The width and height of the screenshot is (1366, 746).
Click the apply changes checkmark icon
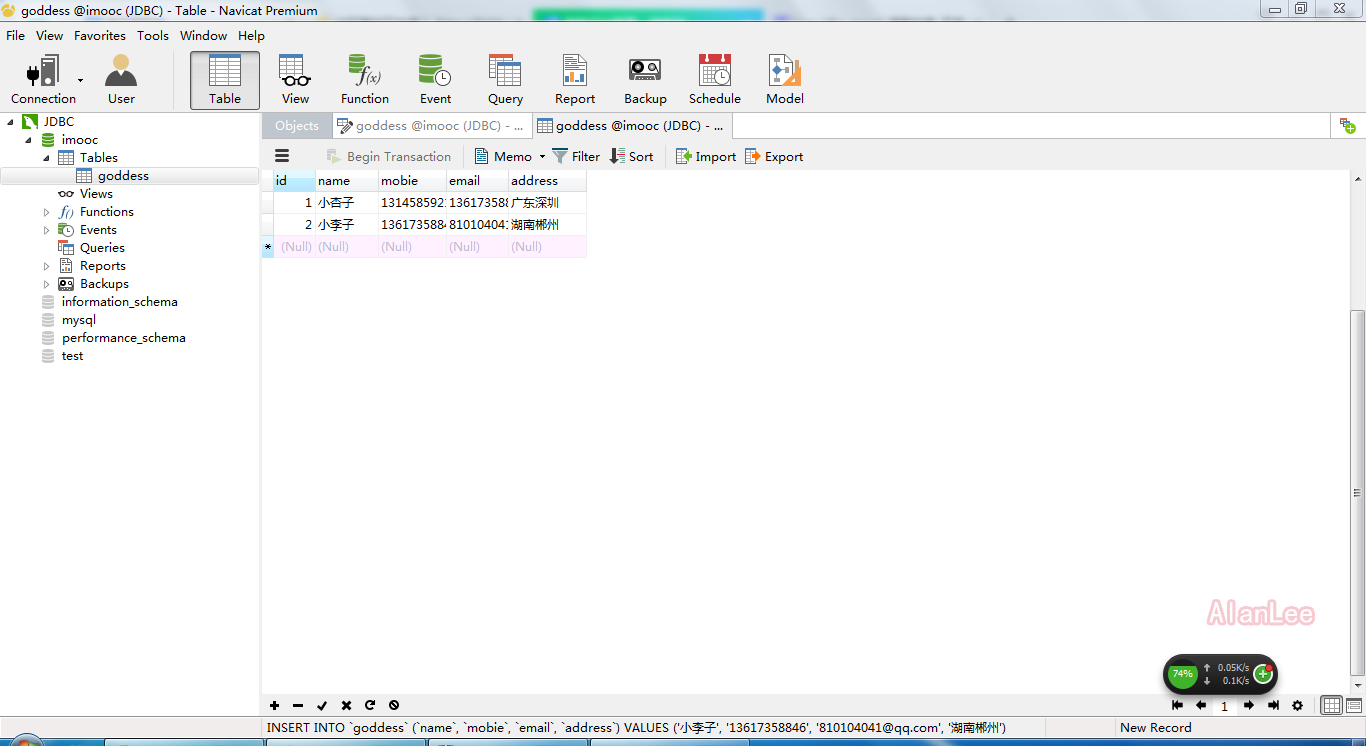322,705
